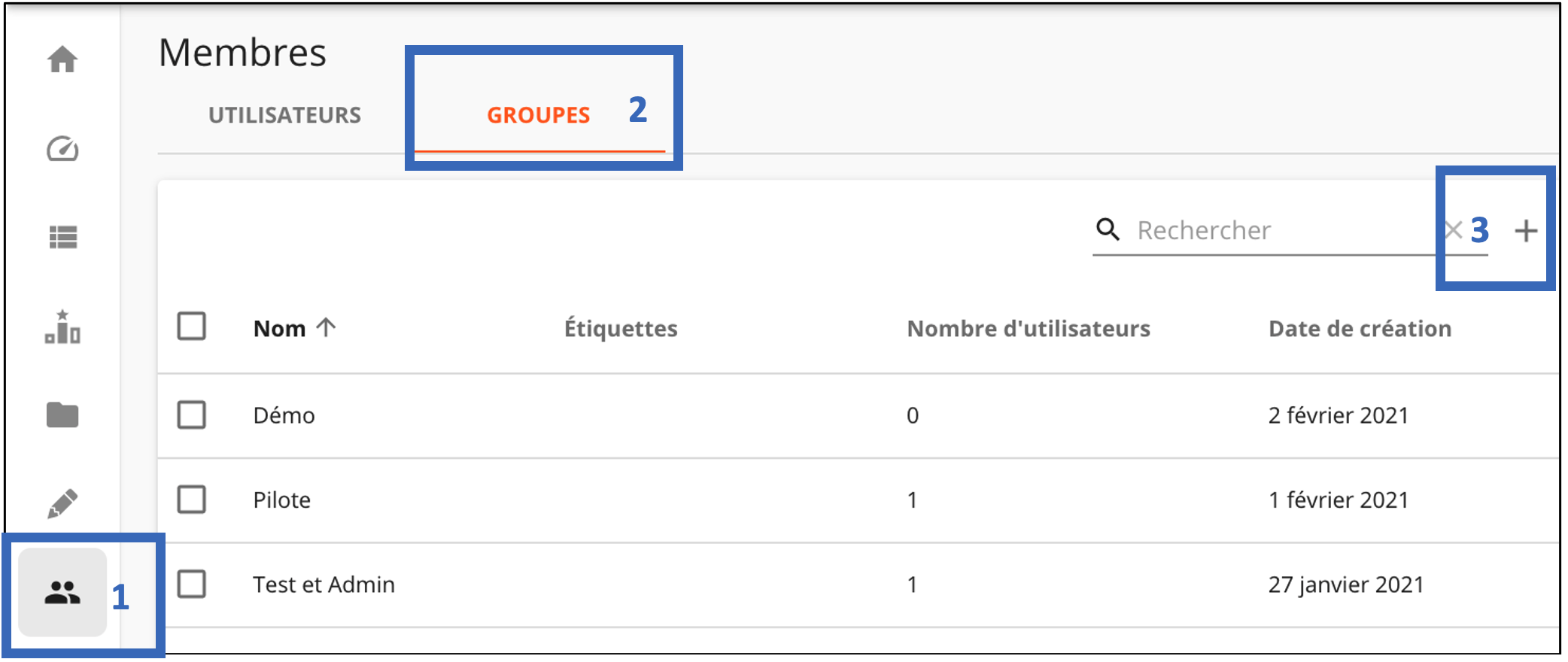Sort by Nom column arrow
Screen dimensions: 1568x662
[x=326, y=327]
